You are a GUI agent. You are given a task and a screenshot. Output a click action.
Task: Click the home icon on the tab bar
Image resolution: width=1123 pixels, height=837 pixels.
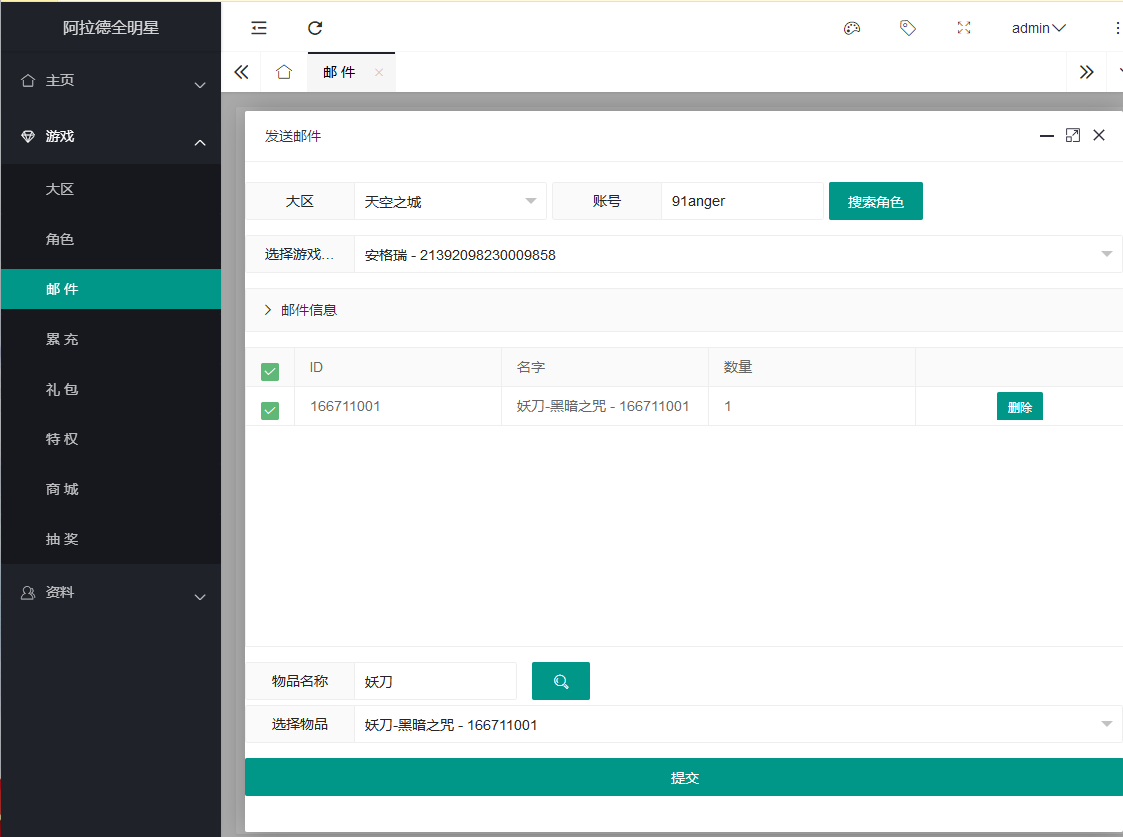pyautogui.click(x=284, y=71)
